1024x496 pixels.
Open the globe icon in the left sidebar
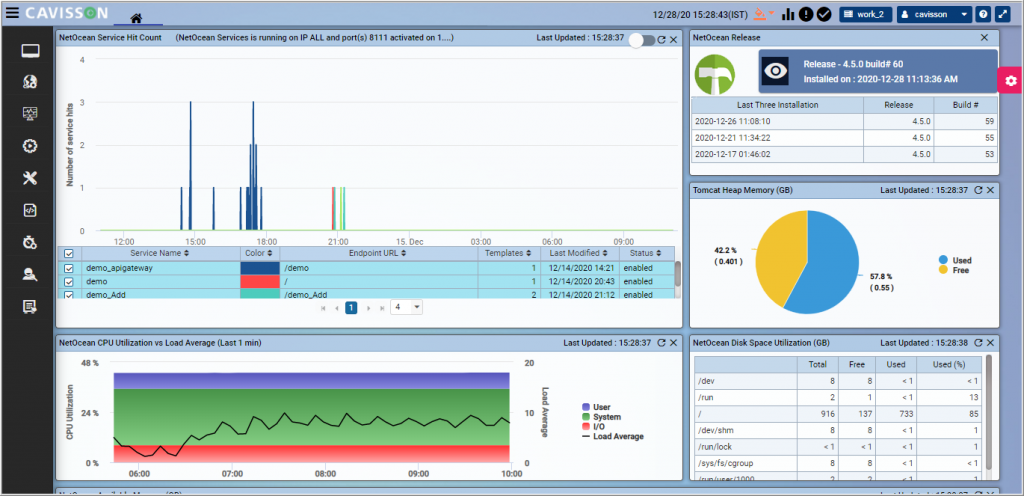click(30, 82)
